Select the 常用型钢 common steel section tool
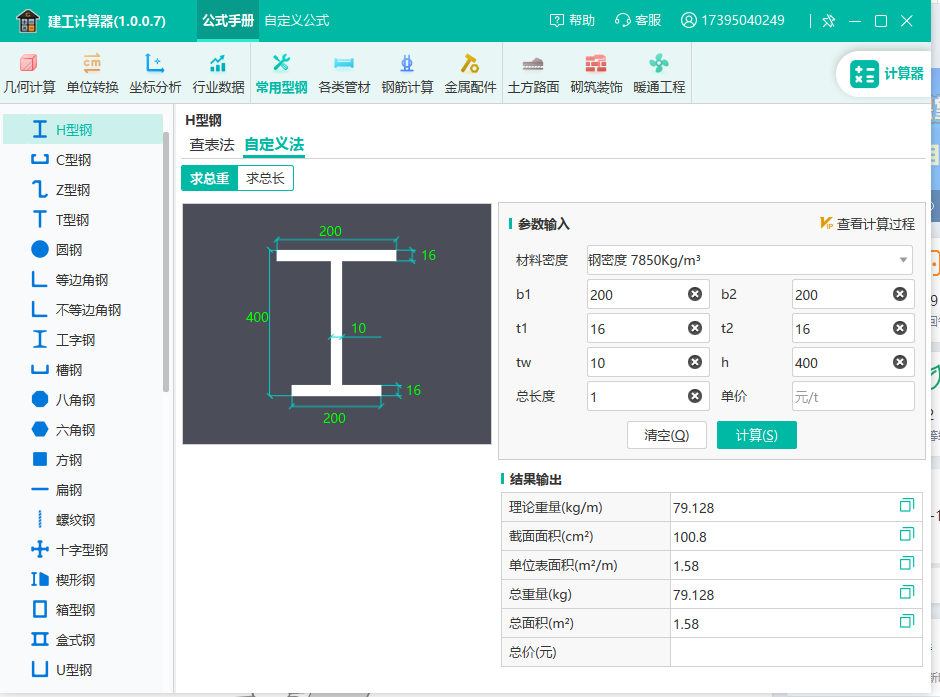Screen dimensions: 940x697 click(281, 73)
